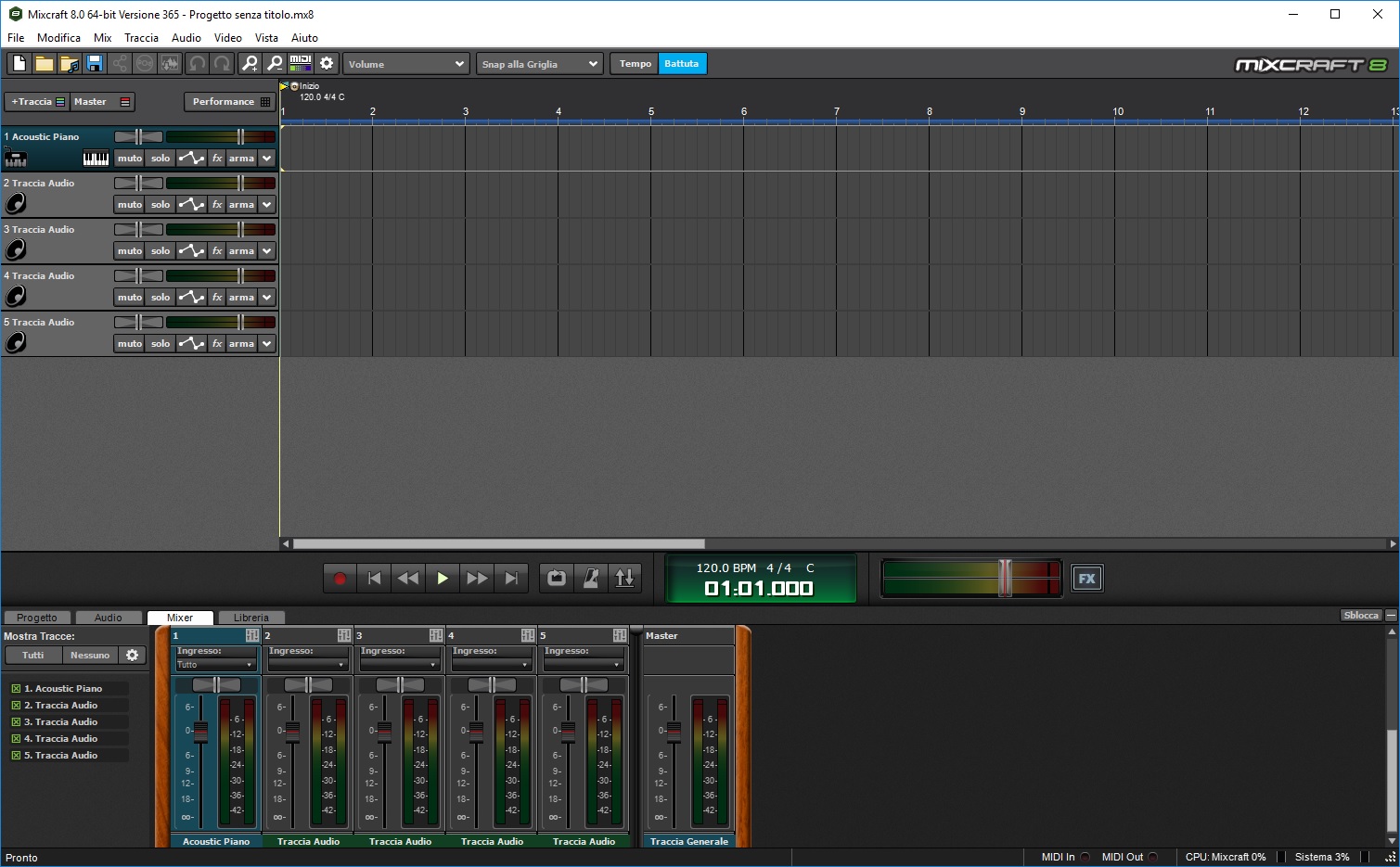Open the Ingresso dropdown on mixer channel 2
This screenshot has height=867, width=1400.
point(307,665)
